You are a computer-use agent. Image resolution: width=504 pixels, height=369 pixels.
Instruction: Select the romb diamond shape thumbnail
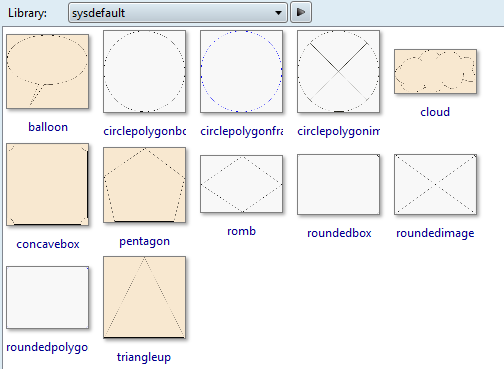(x=241, y=184)
